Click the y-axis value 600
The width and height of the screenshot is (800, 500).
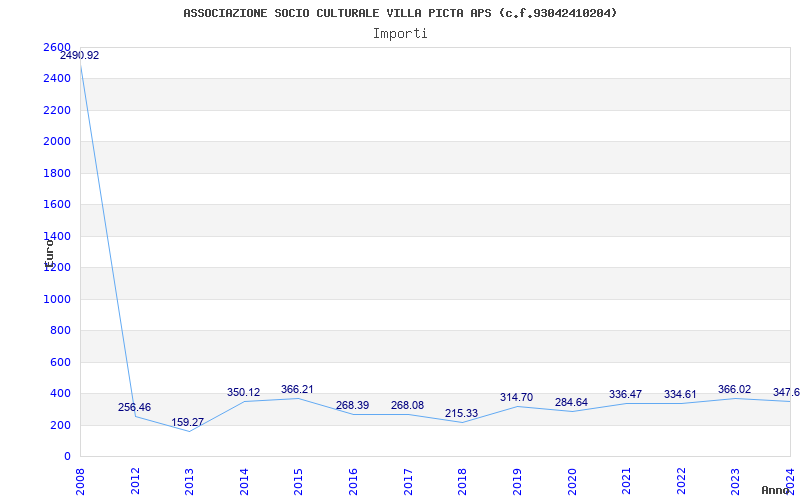(61, 363)
